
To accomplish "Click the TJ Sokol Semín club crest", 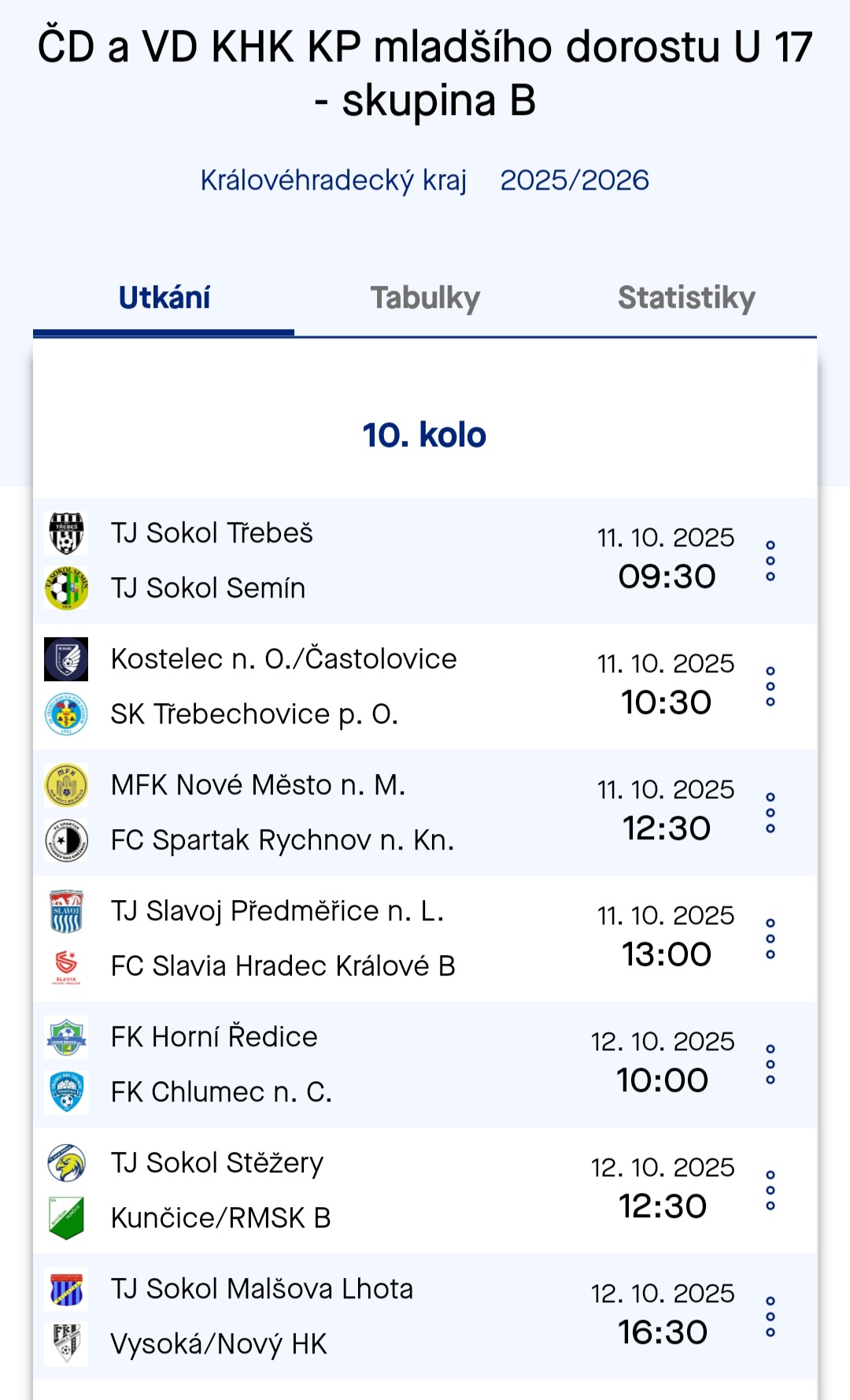I will 66,588.
